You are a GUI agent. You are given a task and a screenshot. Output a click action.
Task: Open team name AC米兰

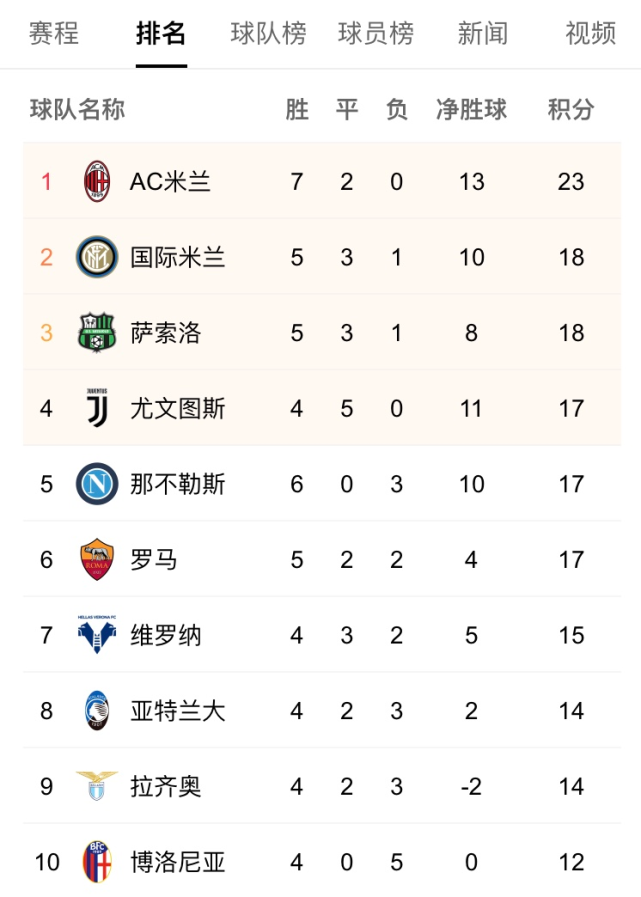click(x=170, y=182)
